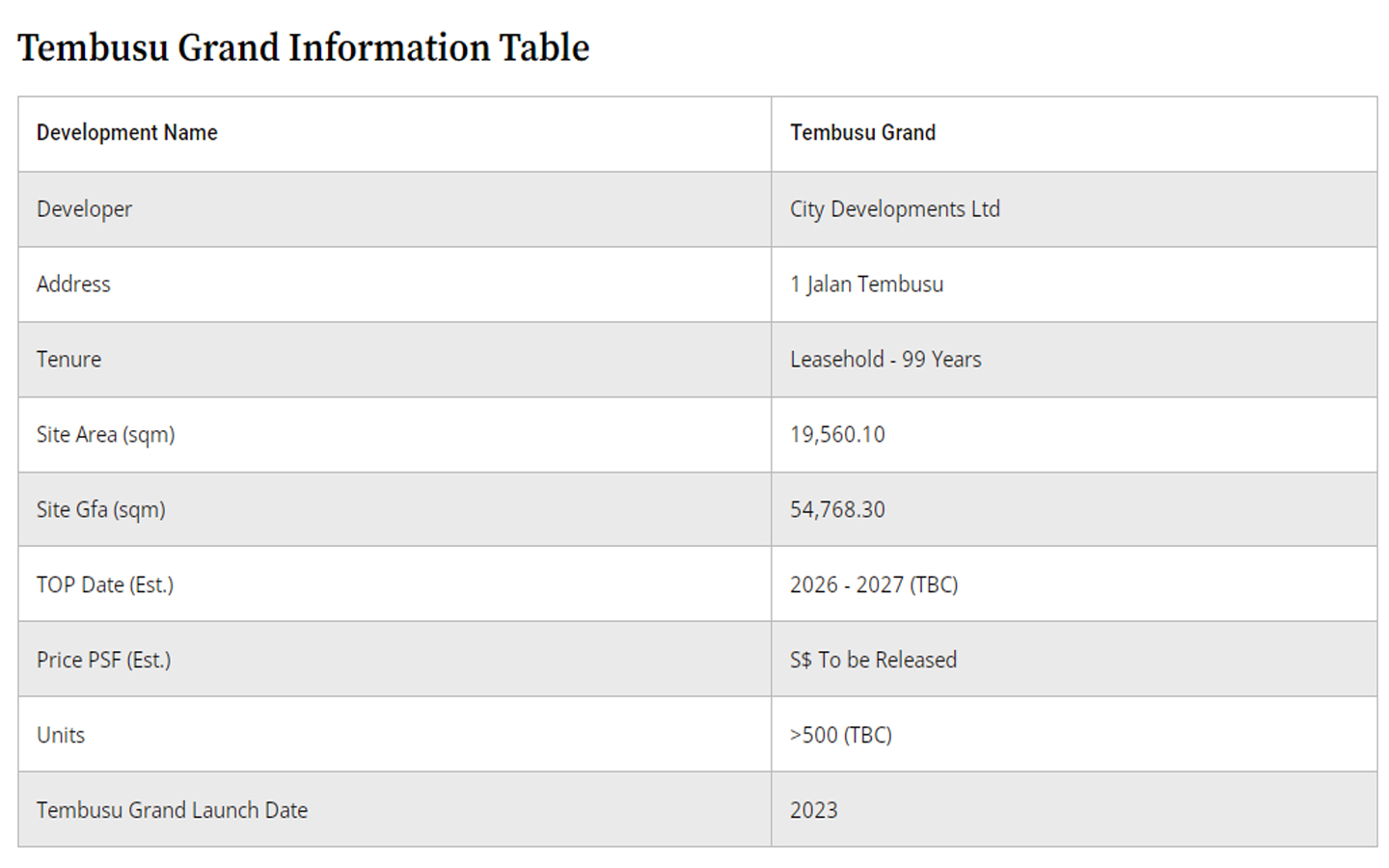Screen dimensions: 1389x868
Task: Select the 1 Jalan Tembusu value
Action: 866,285
